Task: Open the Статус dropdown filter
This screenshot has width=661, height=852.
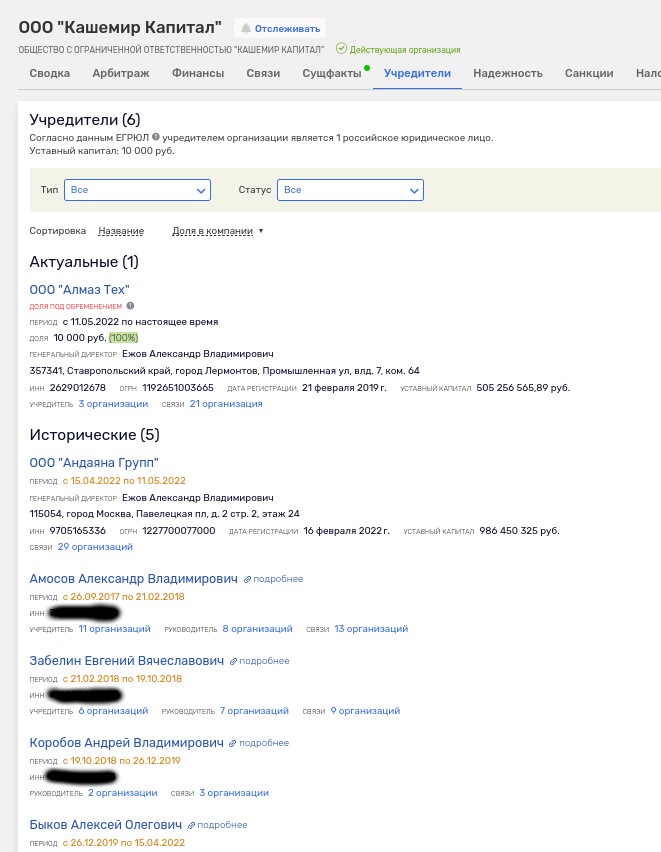Action: coord(351,190)
